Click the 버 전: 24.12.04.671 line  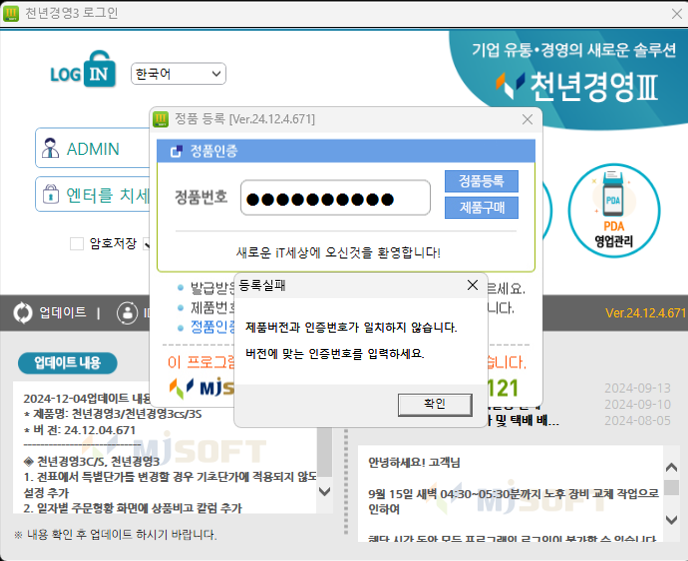tap(80, 430)
